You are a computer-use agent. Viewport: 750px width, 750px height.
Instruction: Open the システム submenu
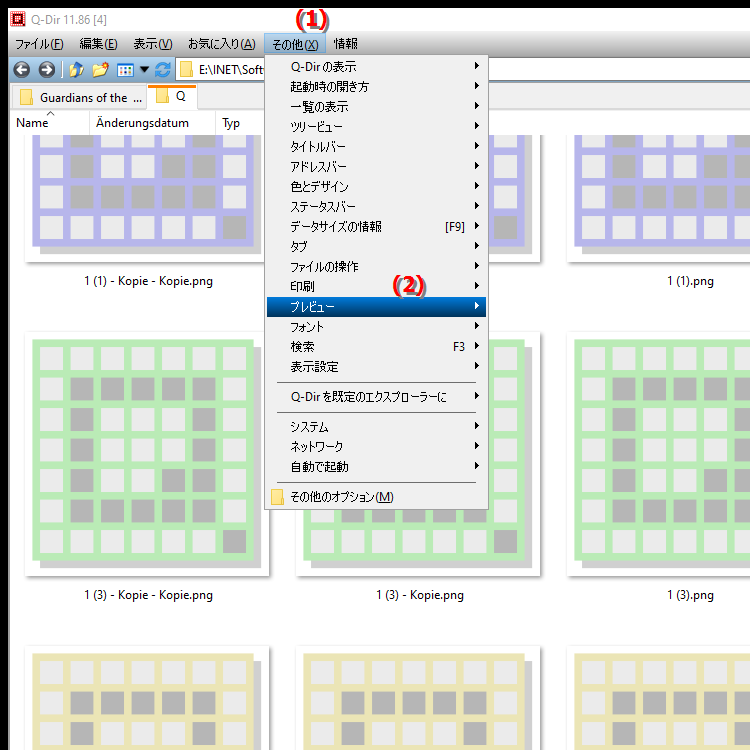point(376,426)
